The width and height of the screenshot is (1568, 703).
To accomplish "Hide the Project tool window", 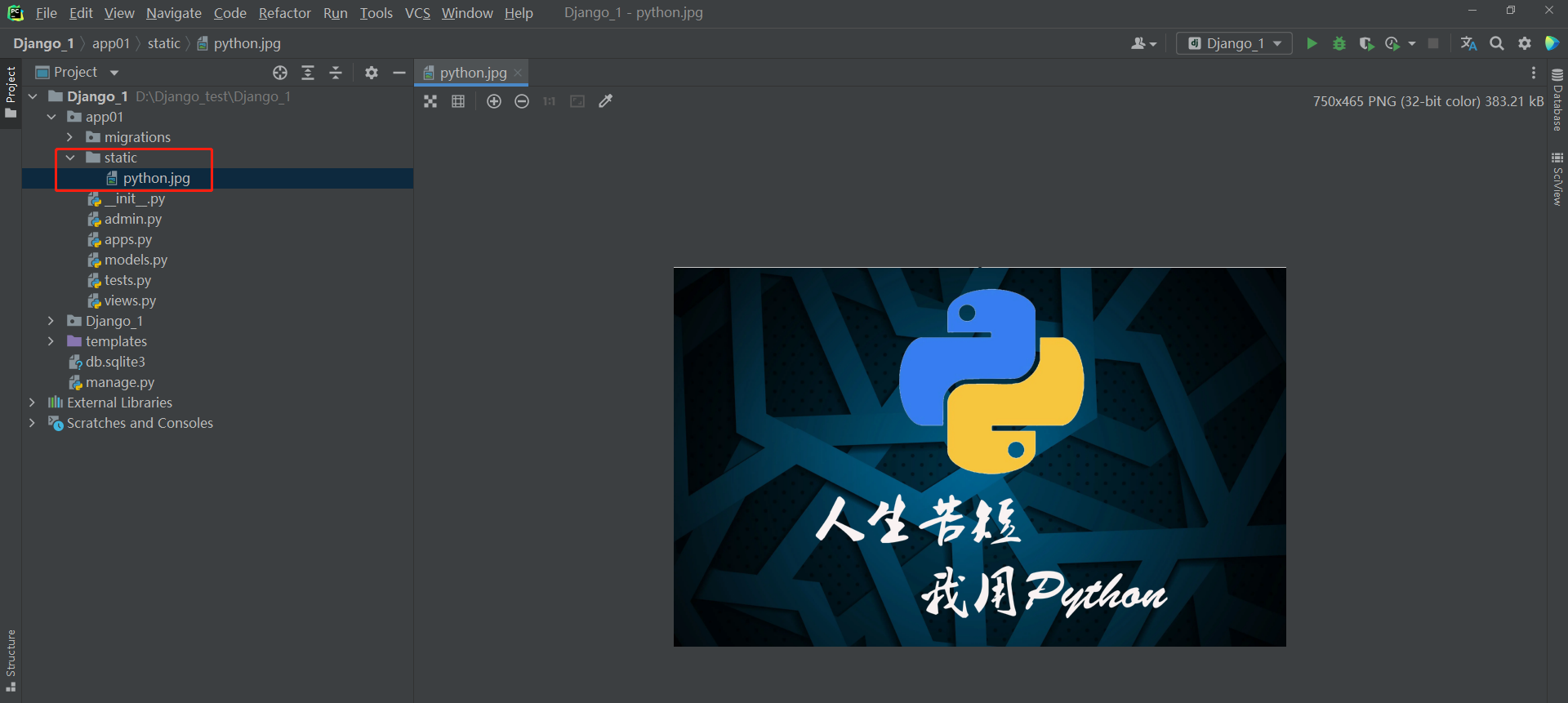I will tap(399, 73).
